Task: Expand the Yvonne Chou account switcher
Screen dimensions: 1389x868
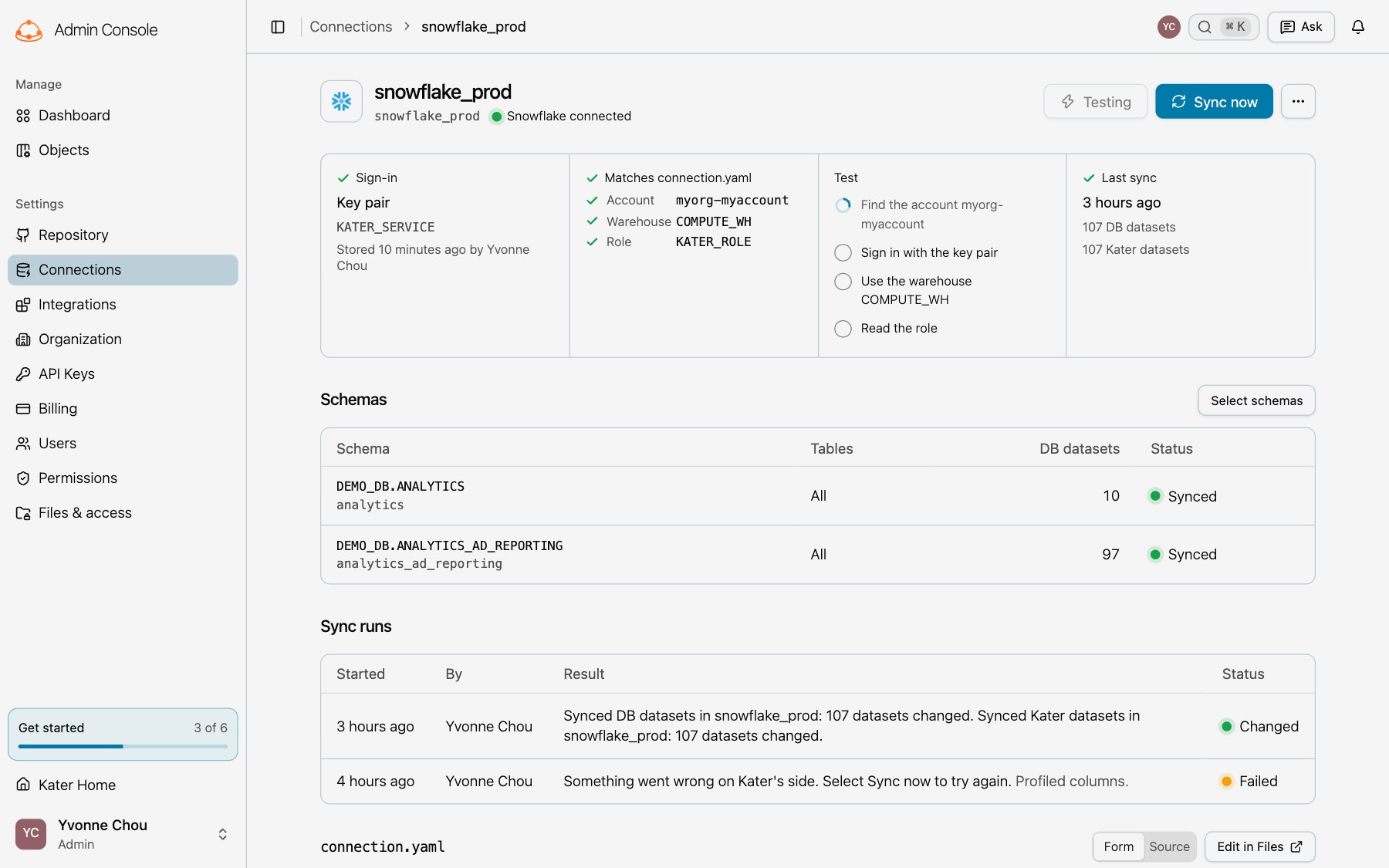Action: (x=222, y=834)
